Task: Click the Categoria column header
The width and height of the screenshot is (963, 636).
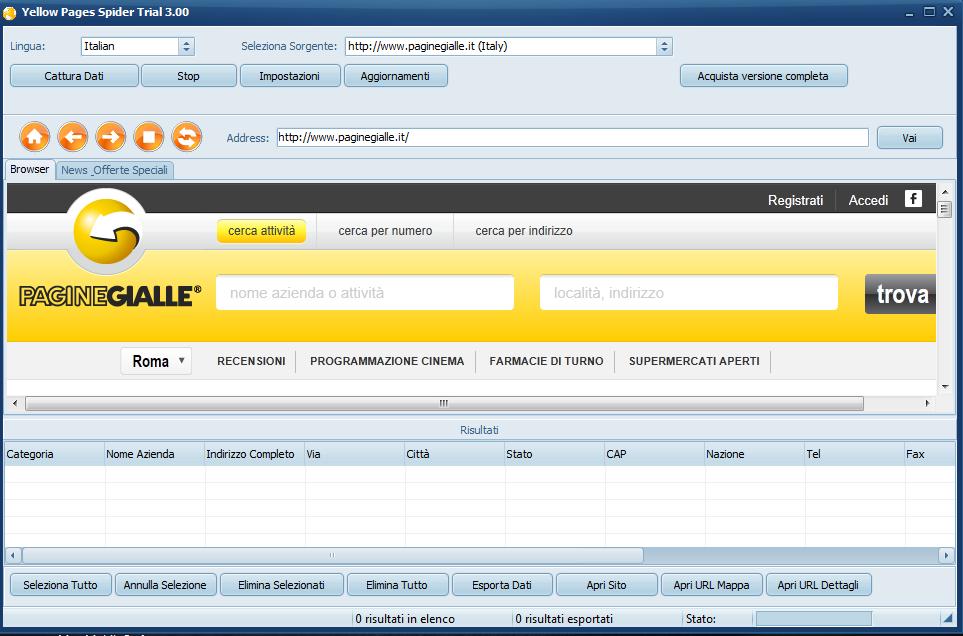Action: click(x=55, y=454)
